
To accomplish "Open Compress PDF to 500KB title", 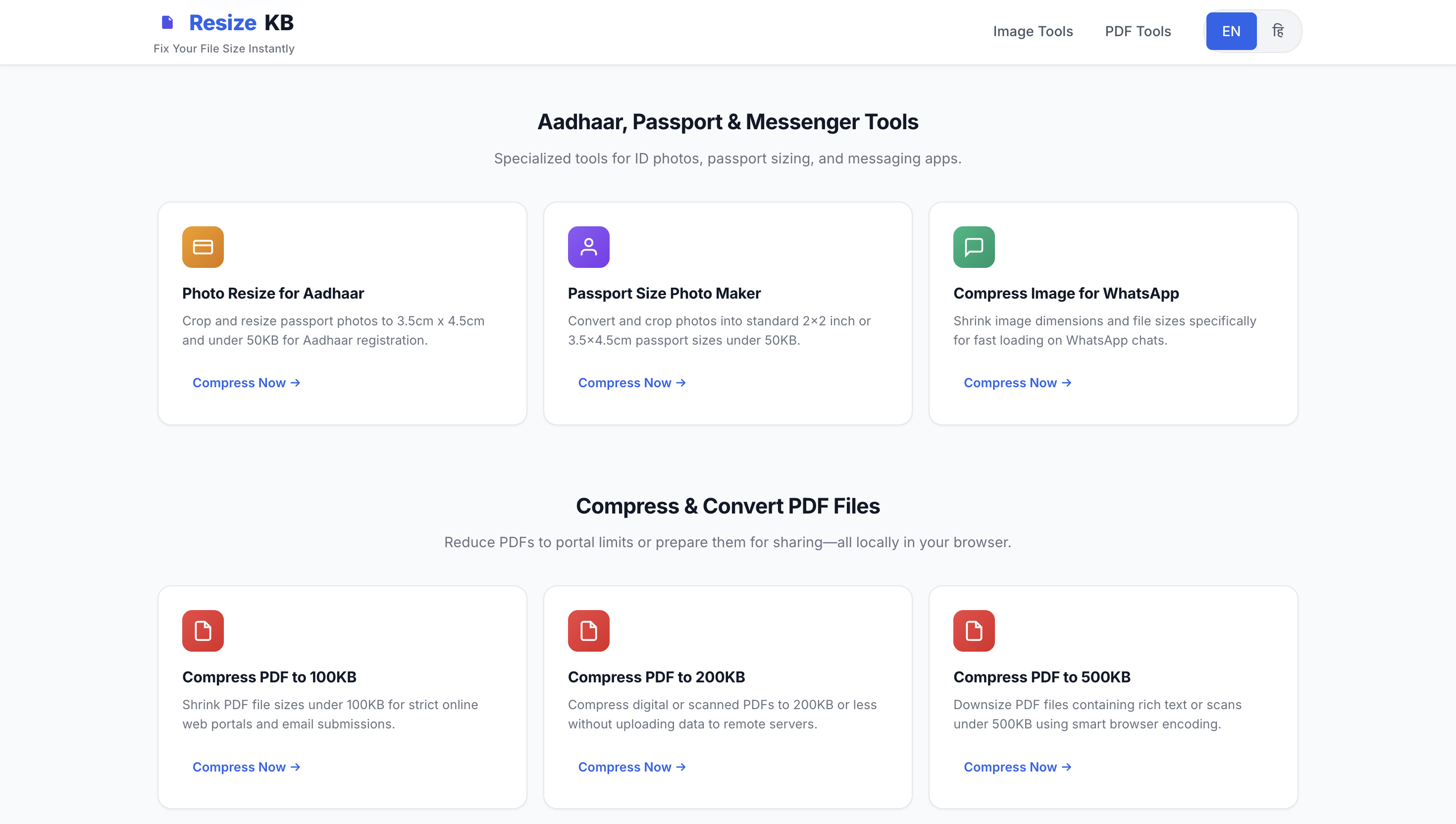I will (x=1042, y=677).
